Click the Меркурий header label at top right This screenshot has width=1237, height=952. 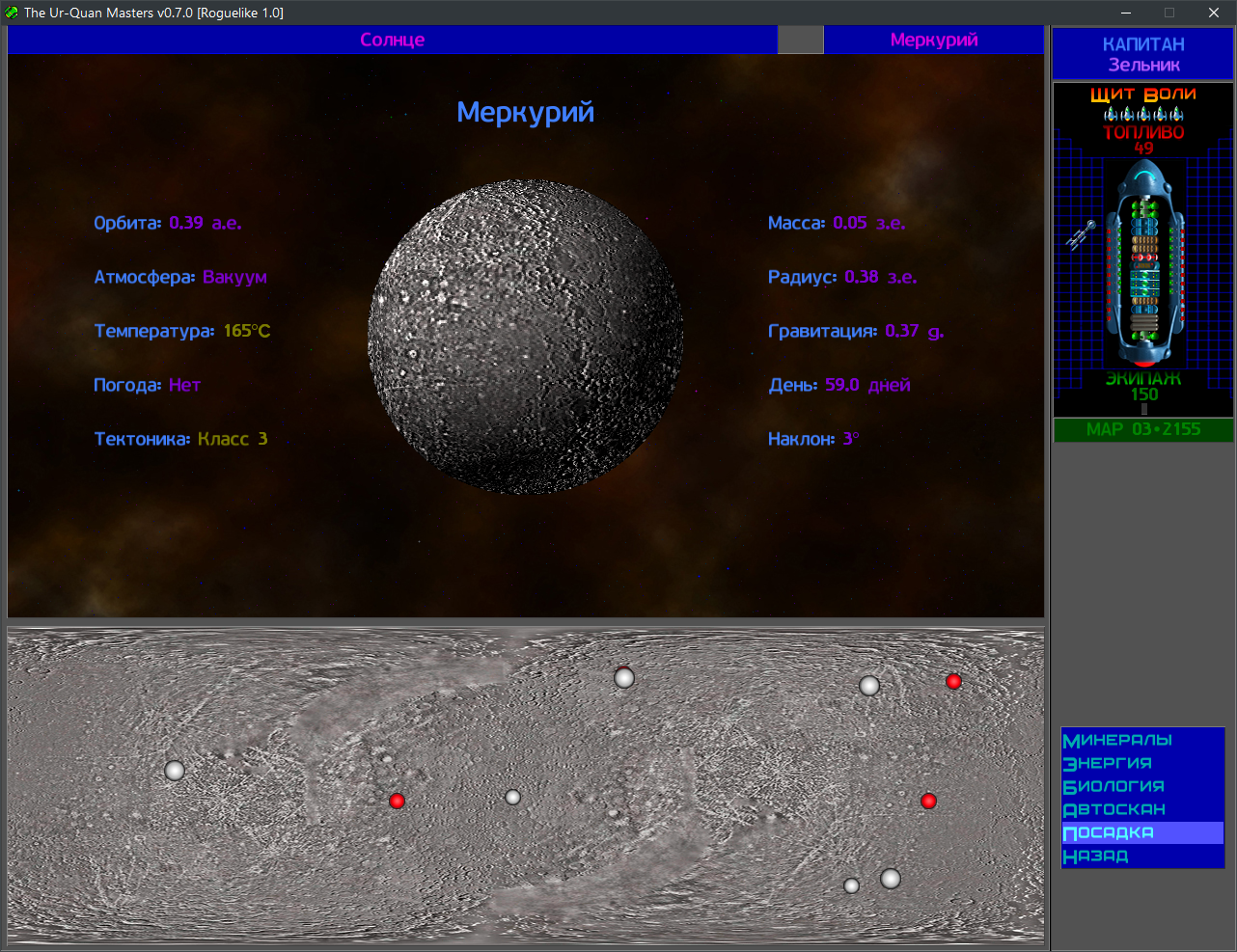coord(934,40)
